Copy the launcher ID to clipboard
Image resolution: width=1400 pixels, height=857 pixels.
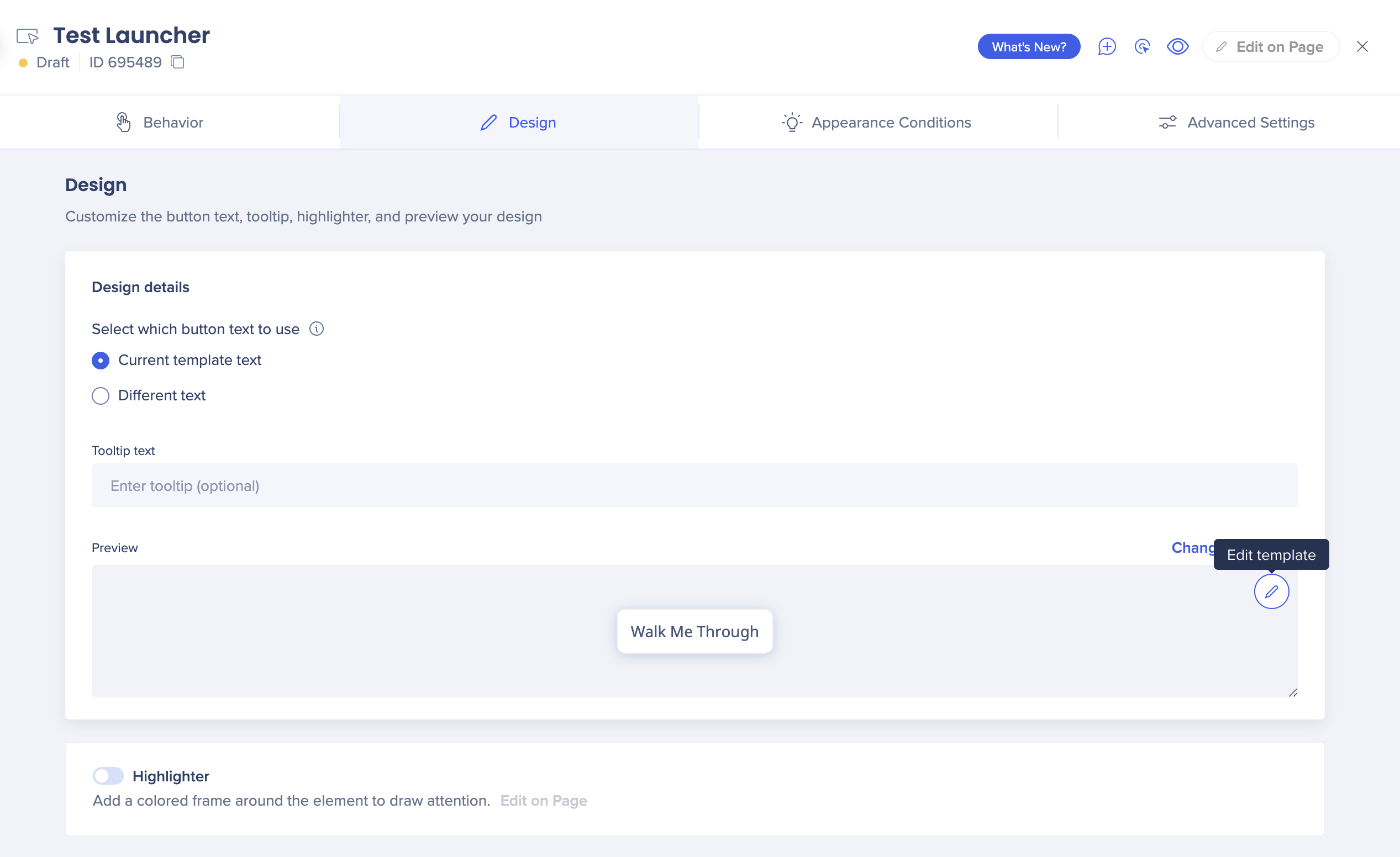(178, 62)
